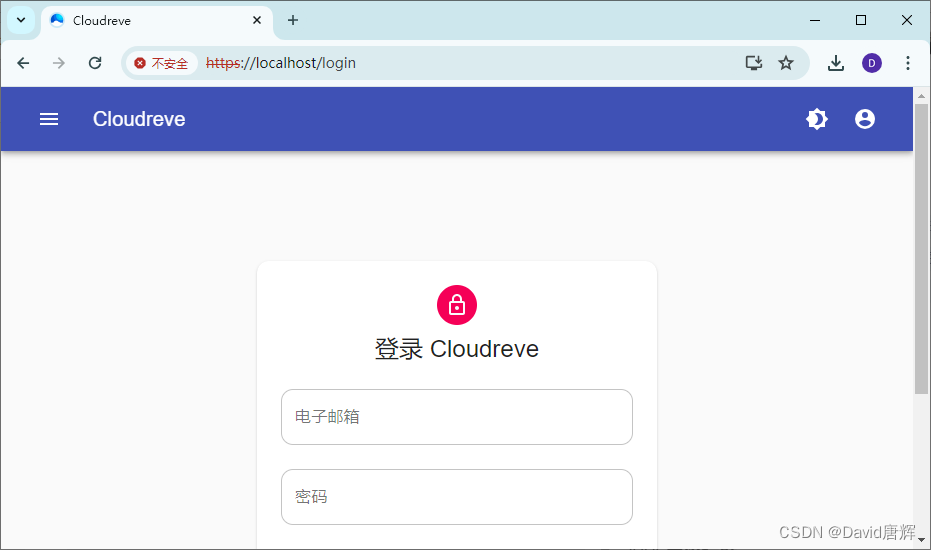Open the Chrome profile D avatar
This screenshot has height=550, width=931.
(x=872, y=63)
